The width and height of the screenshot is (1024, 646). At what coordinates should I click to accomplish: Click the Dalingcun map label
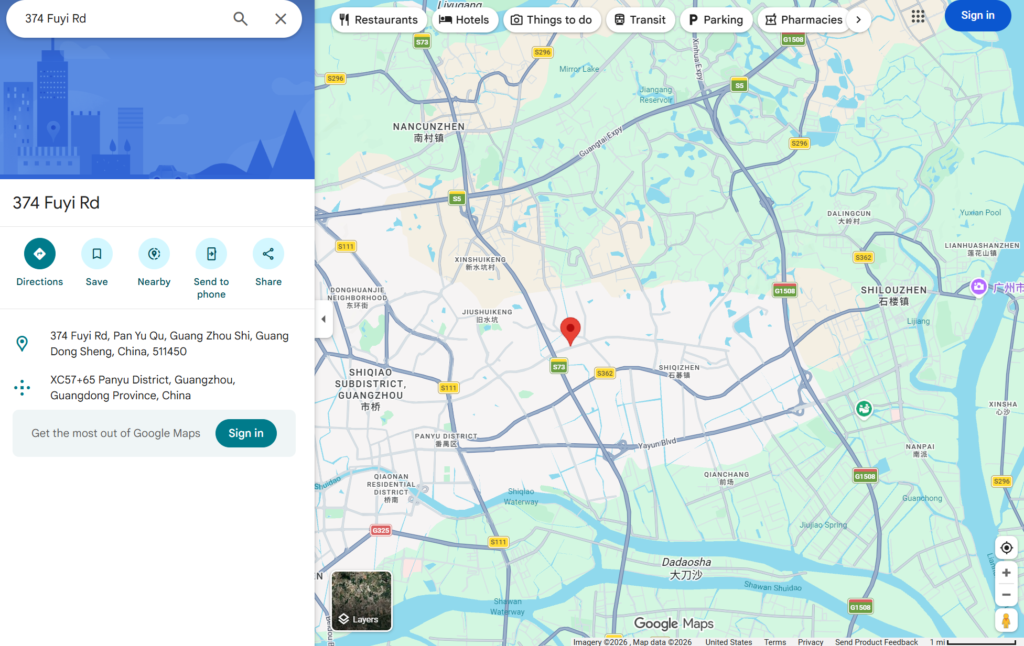(x=849, y=217)
